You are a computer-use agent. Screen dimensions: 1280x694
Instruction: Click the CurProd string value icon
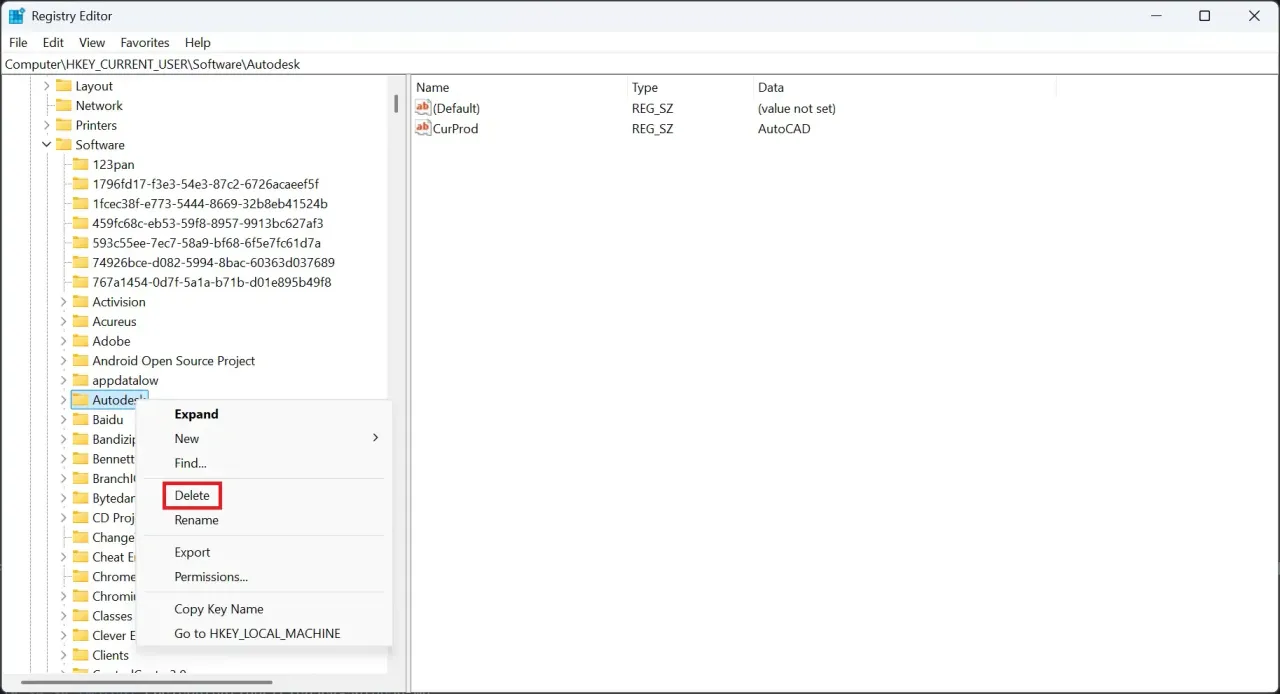click(x=423, y=128)
